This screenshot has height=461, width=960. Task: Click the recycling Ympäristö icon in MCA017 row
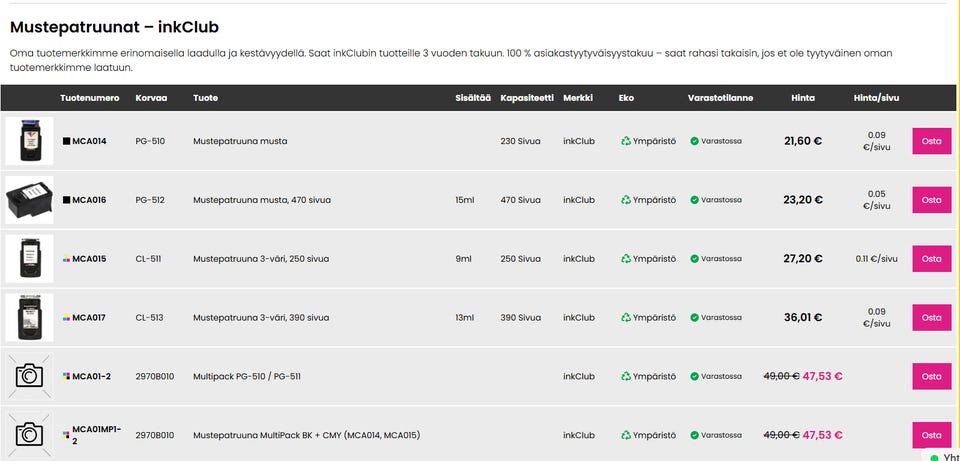pyautogui.click(x=626, y=317)
